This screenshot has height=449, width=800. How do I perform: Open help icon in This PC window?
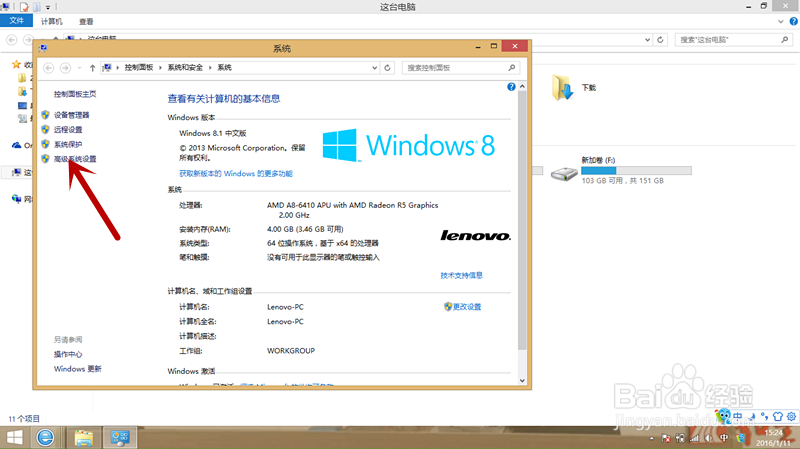(x=793, y=21)
